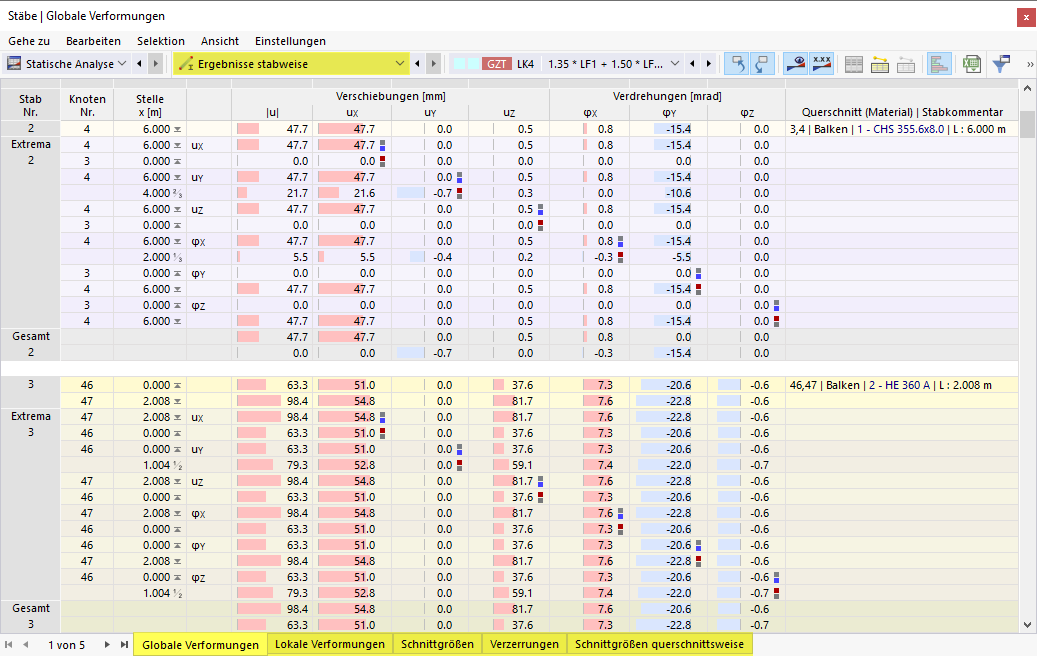Click the result diagrams bar-chart icon

pos(941,64)
